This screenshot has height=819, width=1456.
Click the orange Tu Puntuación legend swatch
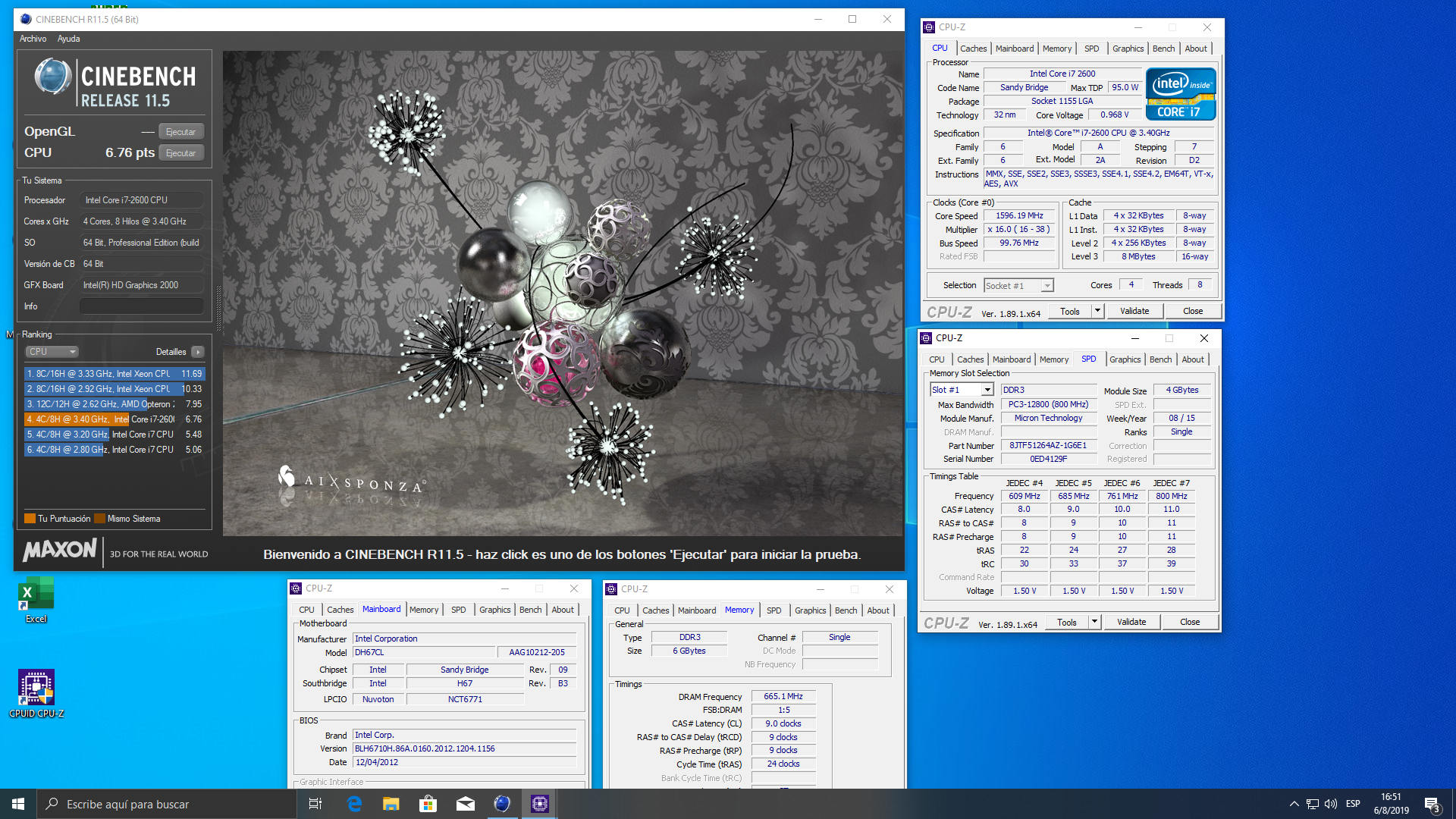pos(30,519)
